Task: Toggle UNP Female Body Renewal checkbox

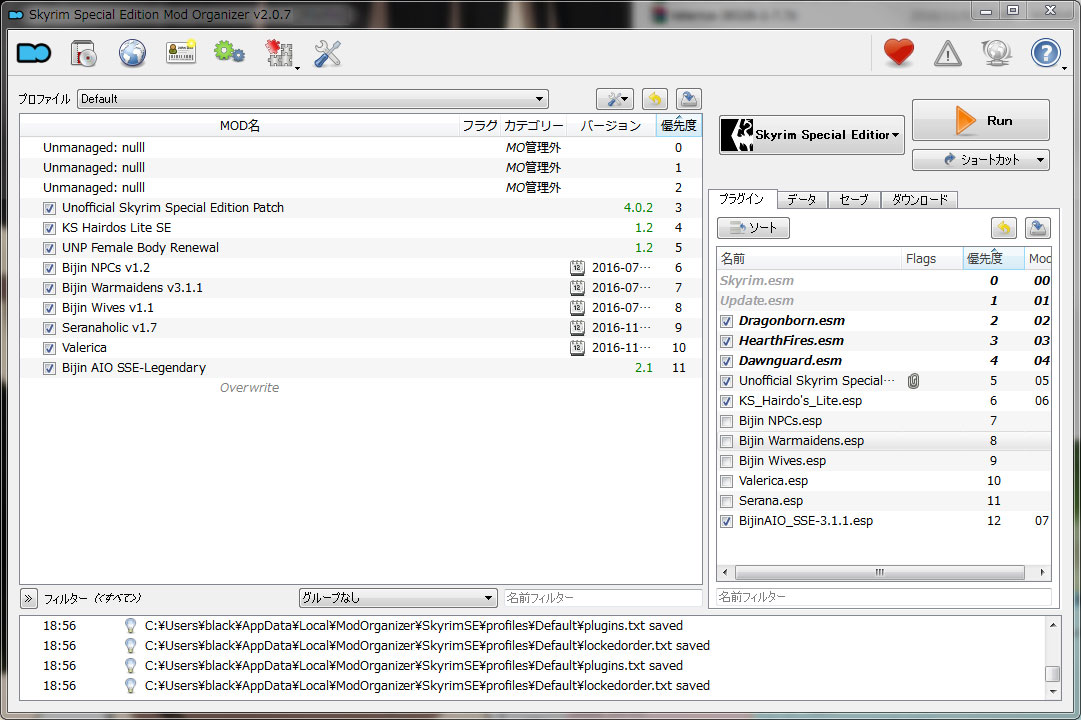Action: point(49,248)
